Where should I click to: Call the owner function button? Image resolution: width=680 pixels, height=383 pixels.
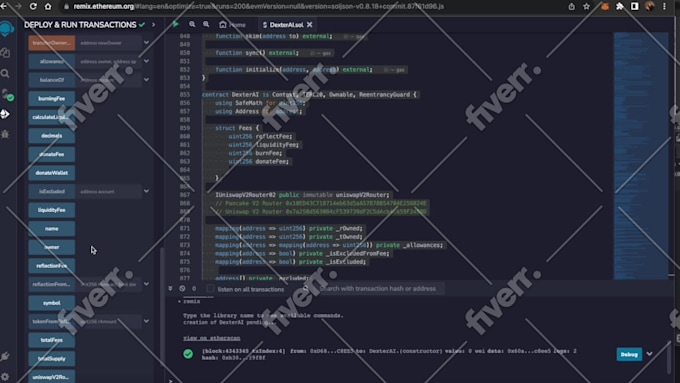coord(52,247)
